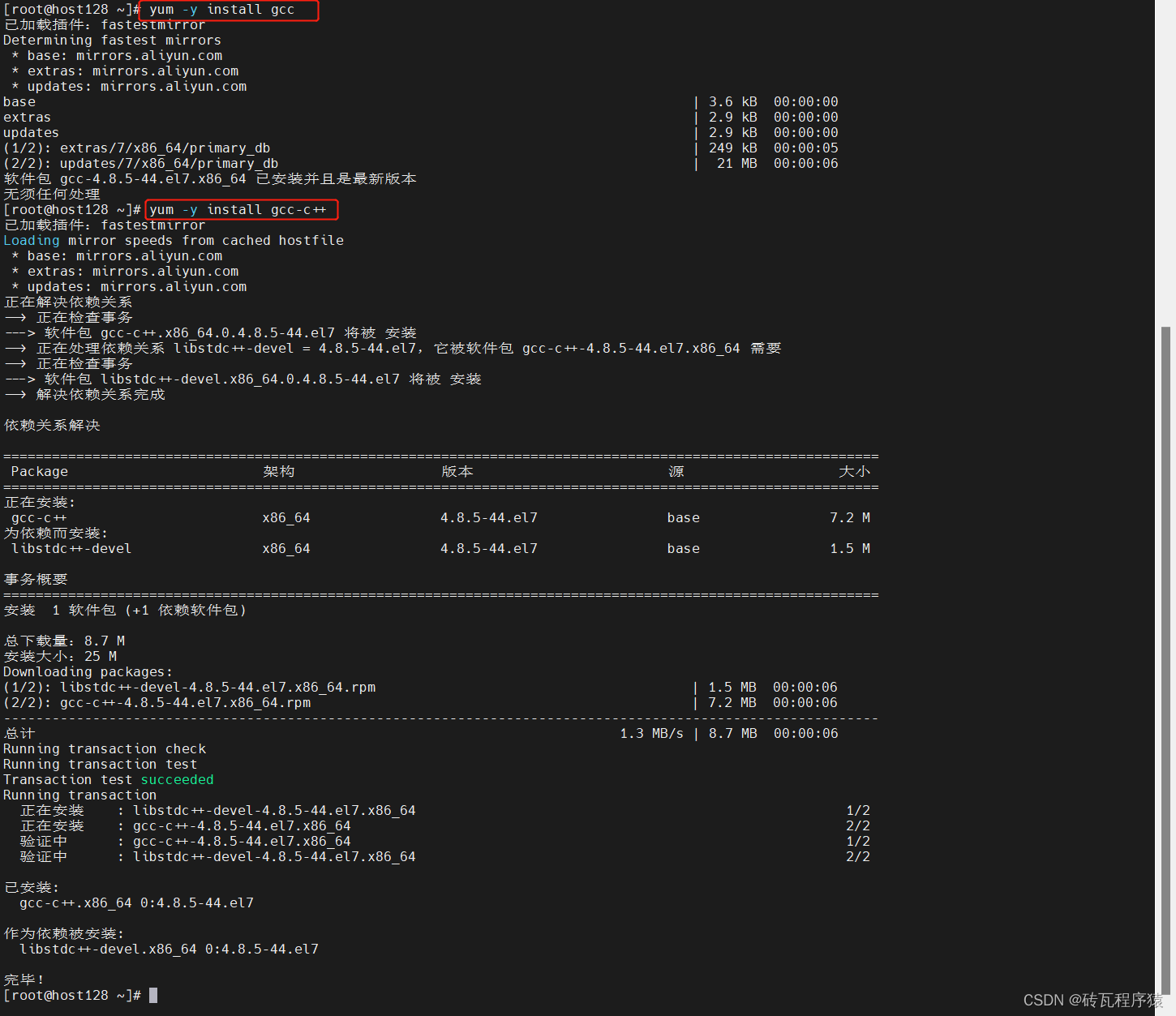Viewport: 1176px width, 1016px height.
Task: Click 'gcc-c++.x86_64 0:4.8.5-44.el7' installed line
Action: click(x=136, y=903)
